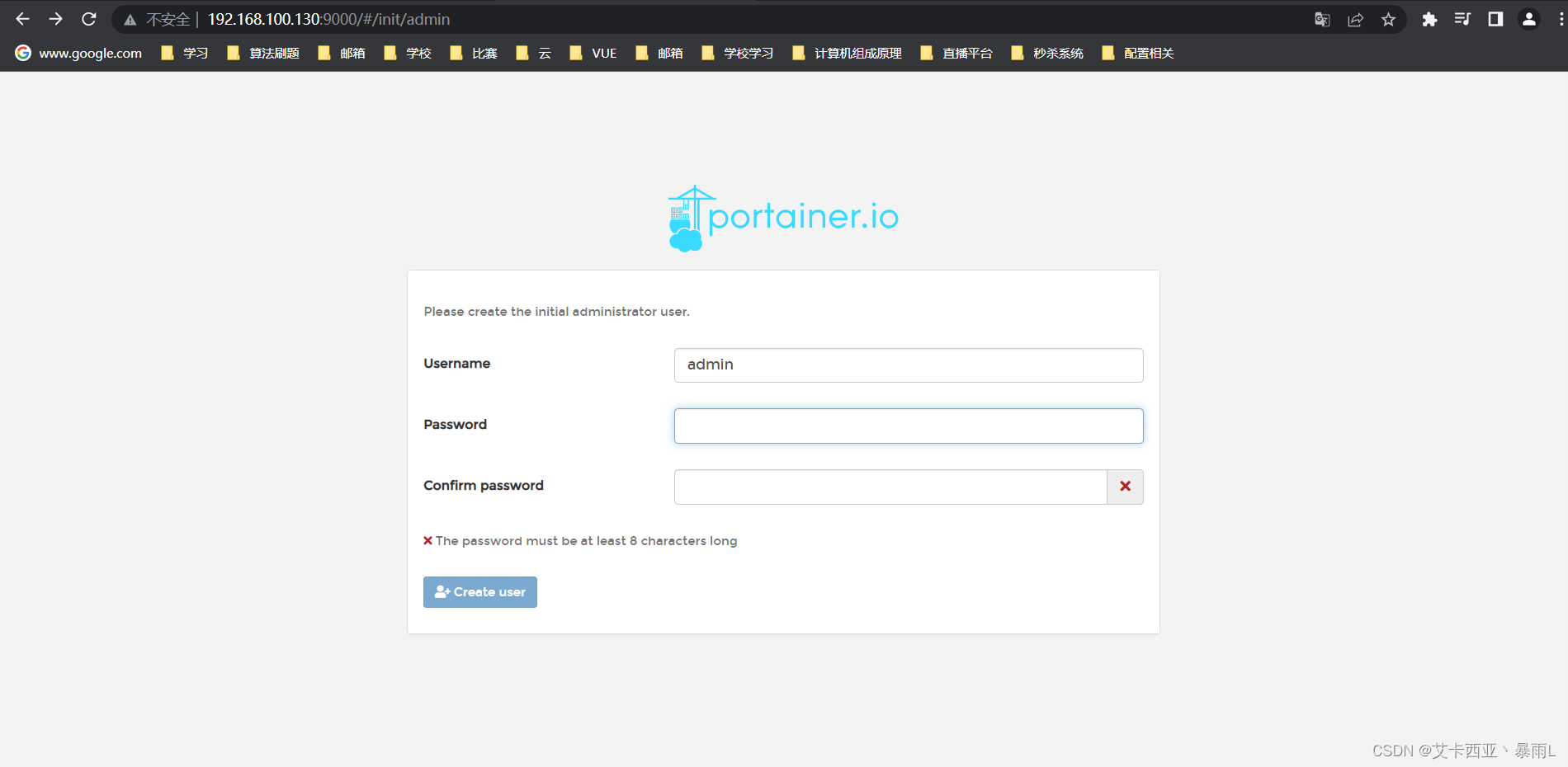Open the user profile avatar icon
This screenshot has width=1568, height=767.
click(1528, 19)
